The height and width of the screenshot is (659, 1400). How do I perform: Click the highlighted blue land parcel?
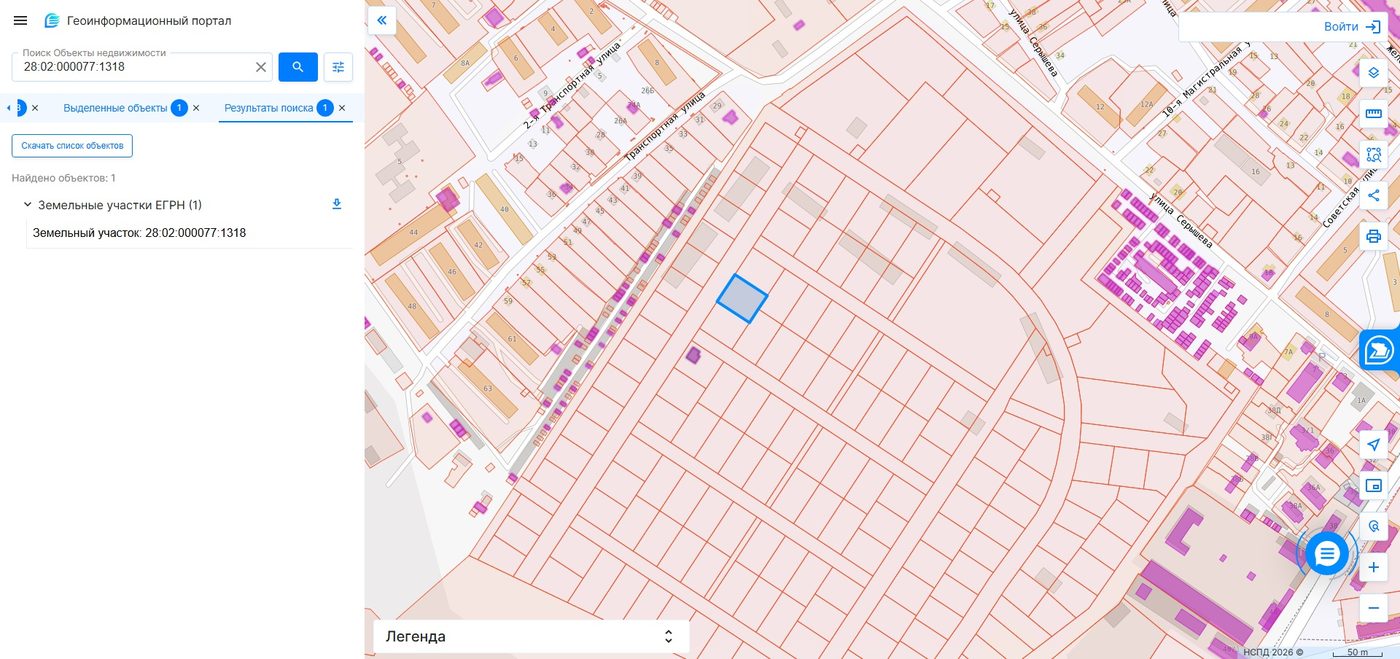742,299
